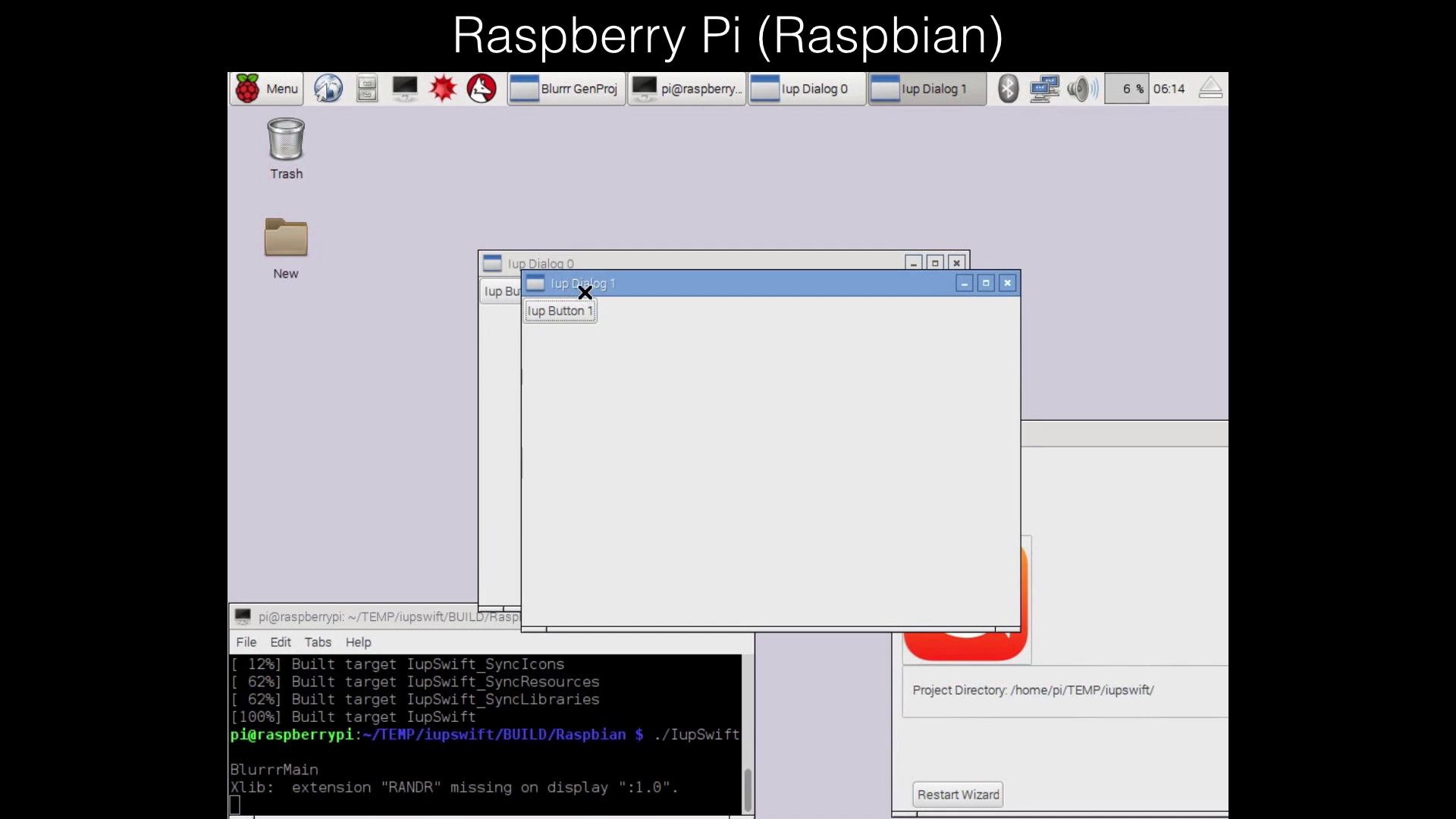Click the Restart Wizard button
Viewport: 1456px width, 819px height.
coord(958,795)
